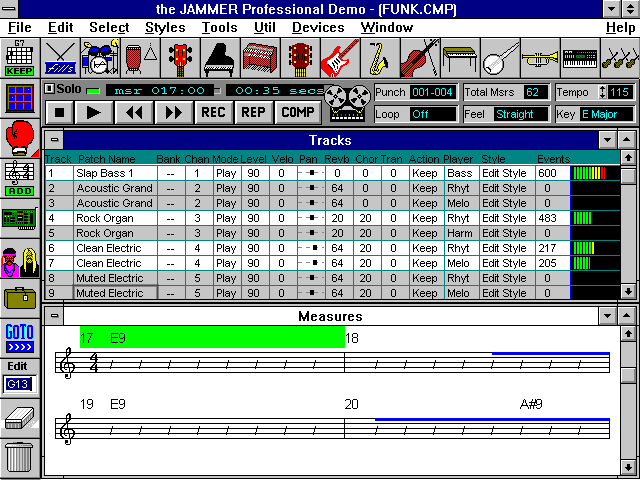640x480 pixels.
Task: Open the Measures panel dropdown arrow
Action: pos(607,316)
